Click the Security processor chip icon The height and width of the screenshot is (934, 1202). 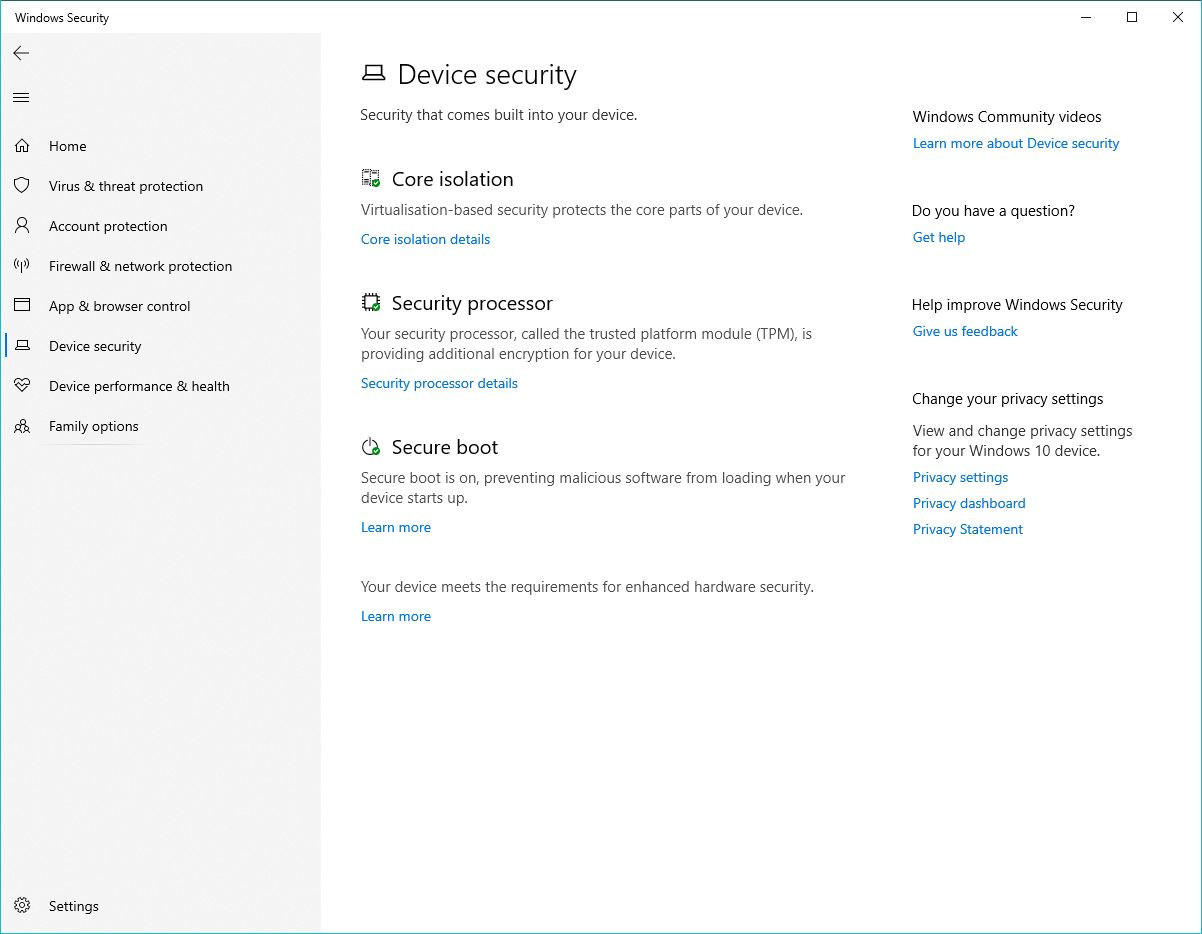point(371,303)
